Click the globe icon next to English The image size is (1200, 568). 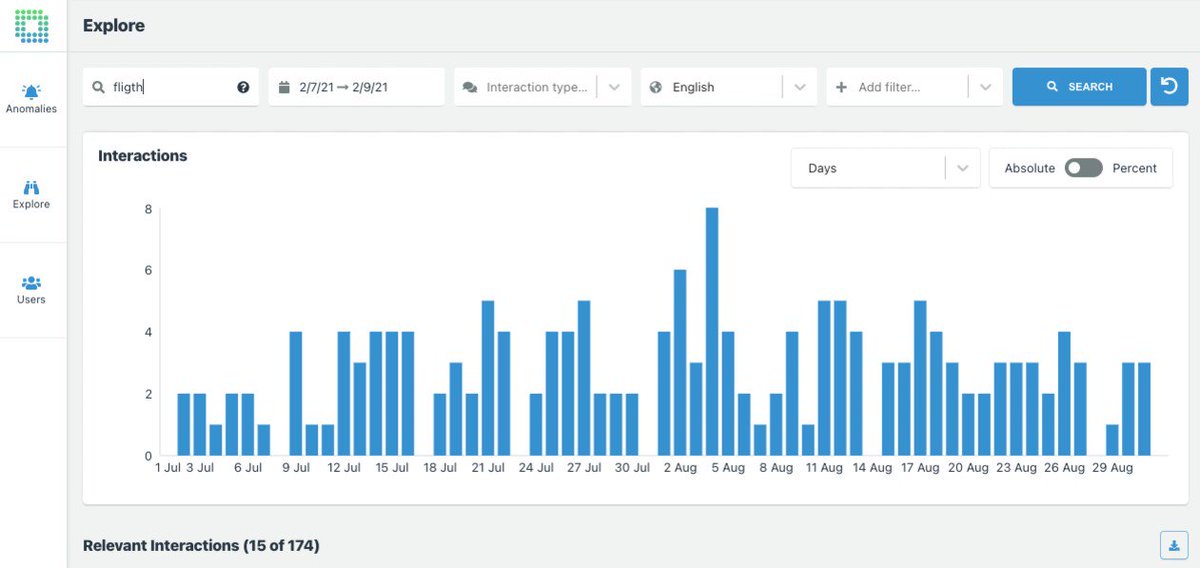(x=656, y=87)
